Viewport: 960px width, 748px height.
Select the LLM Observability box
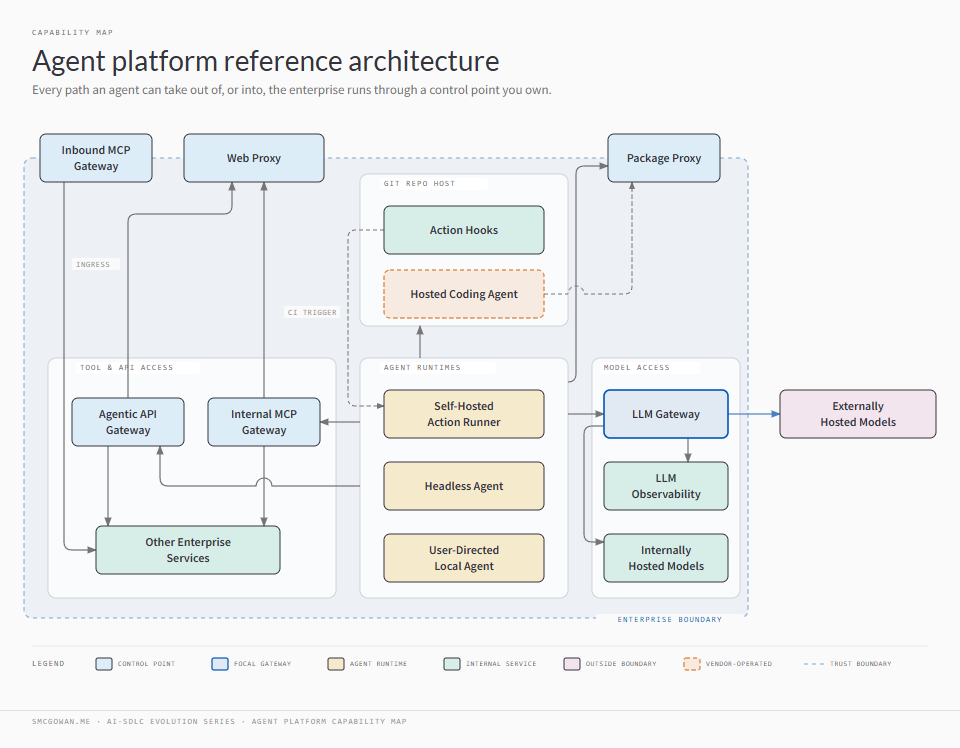click(x=666, y=486)
